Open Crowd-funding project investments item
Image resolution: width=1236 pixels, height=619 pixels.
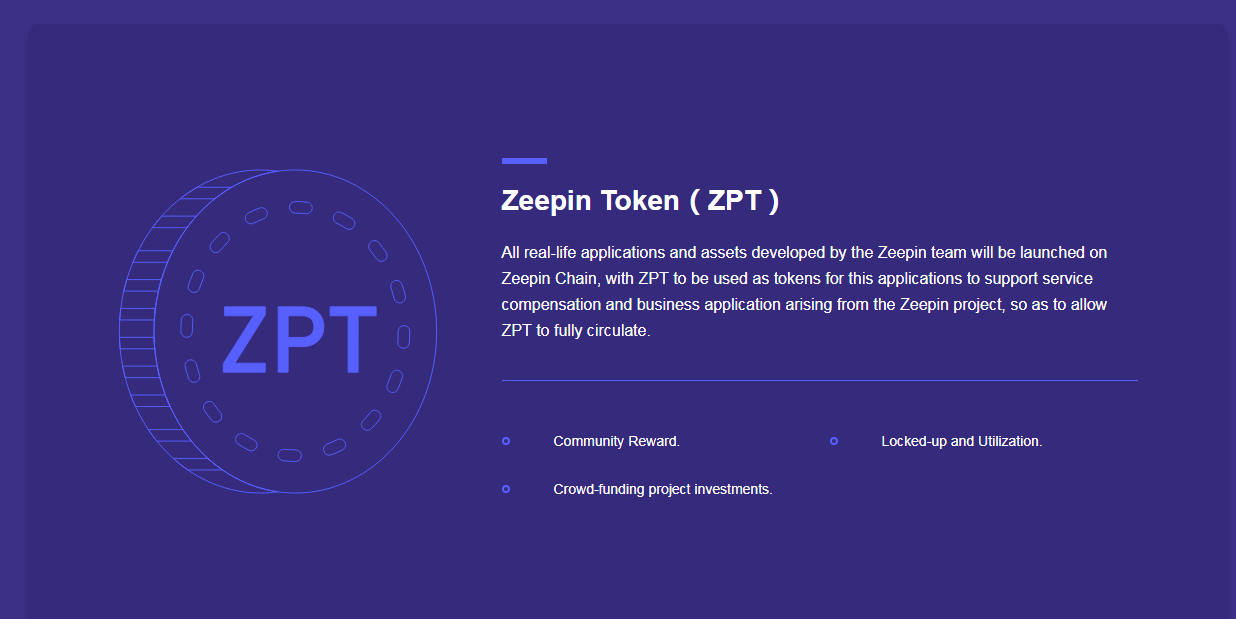click(x=662, y=489)
